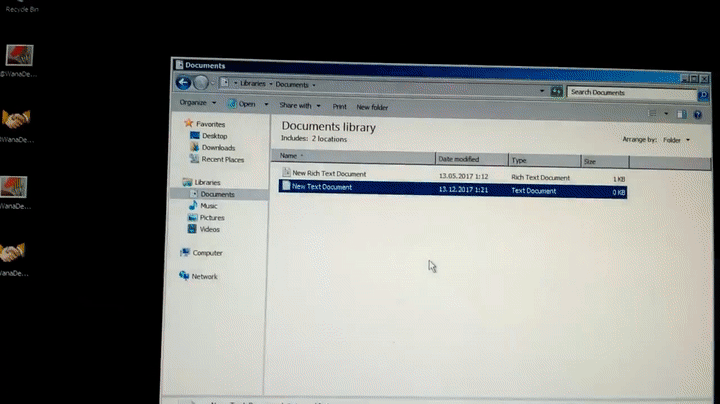Click the 13.05.2017 1:12 date cell

463,176
